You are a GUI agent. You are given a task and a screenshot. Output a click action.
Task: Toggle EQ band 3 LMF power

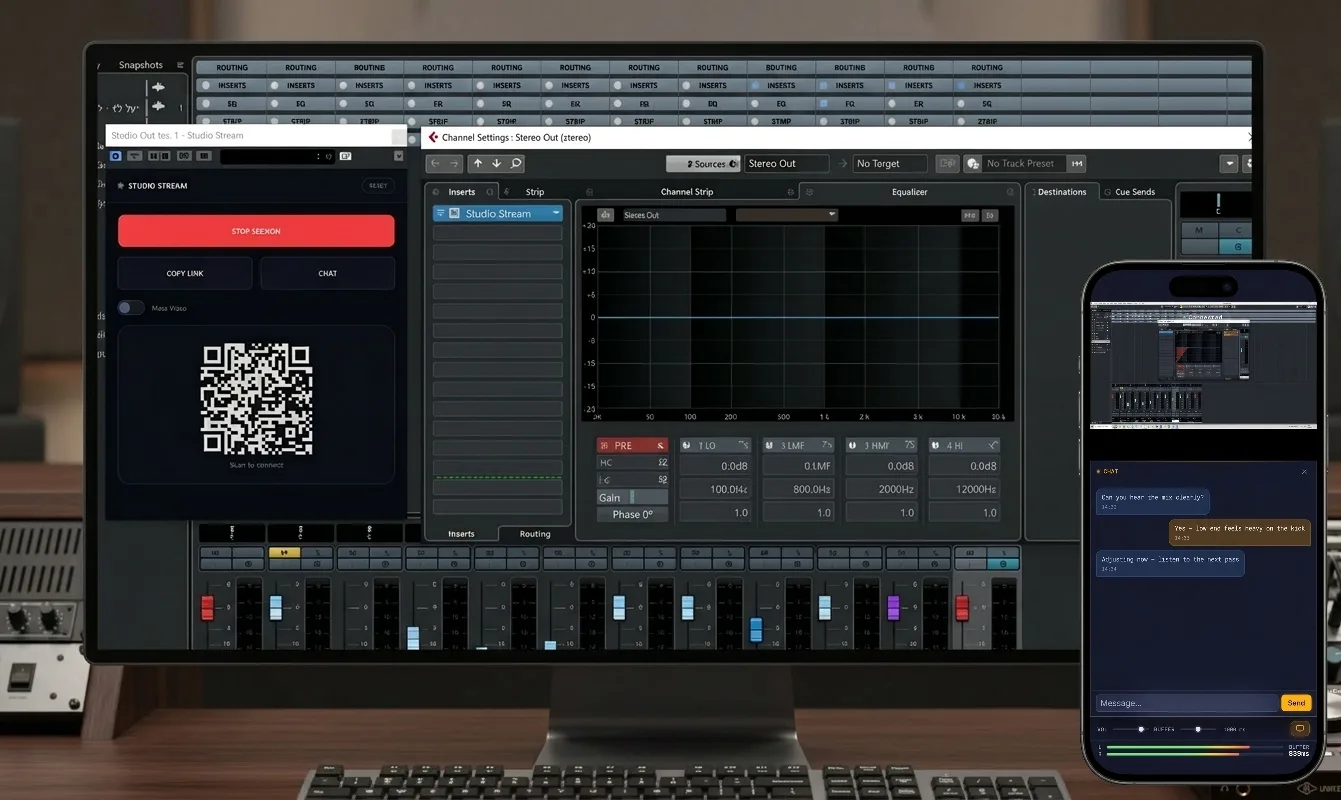point(770,445)
